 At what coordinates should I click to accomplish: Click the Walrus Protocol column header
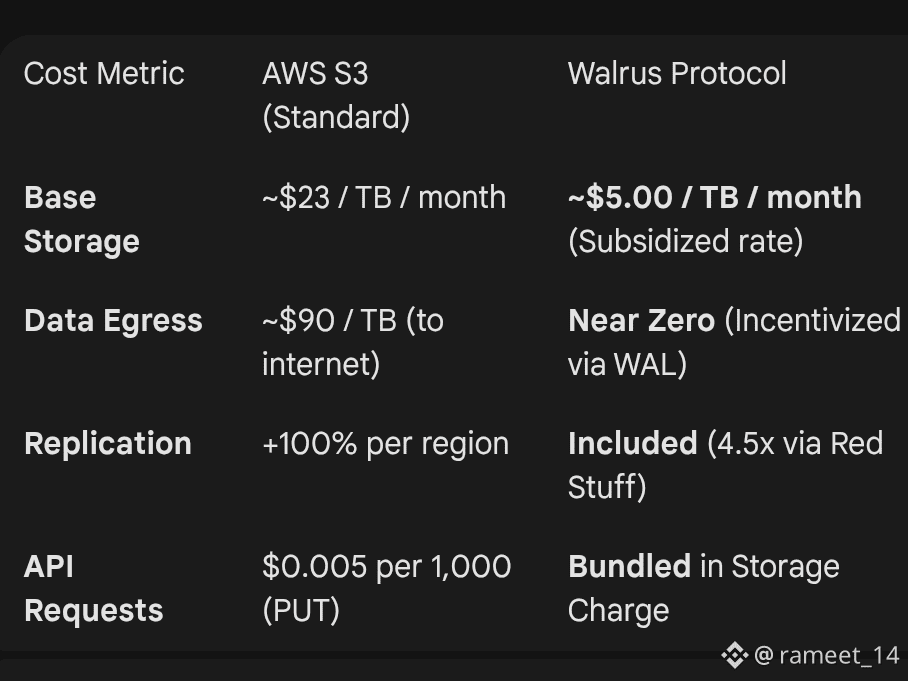pyautogui.click(x=677, y=74)
